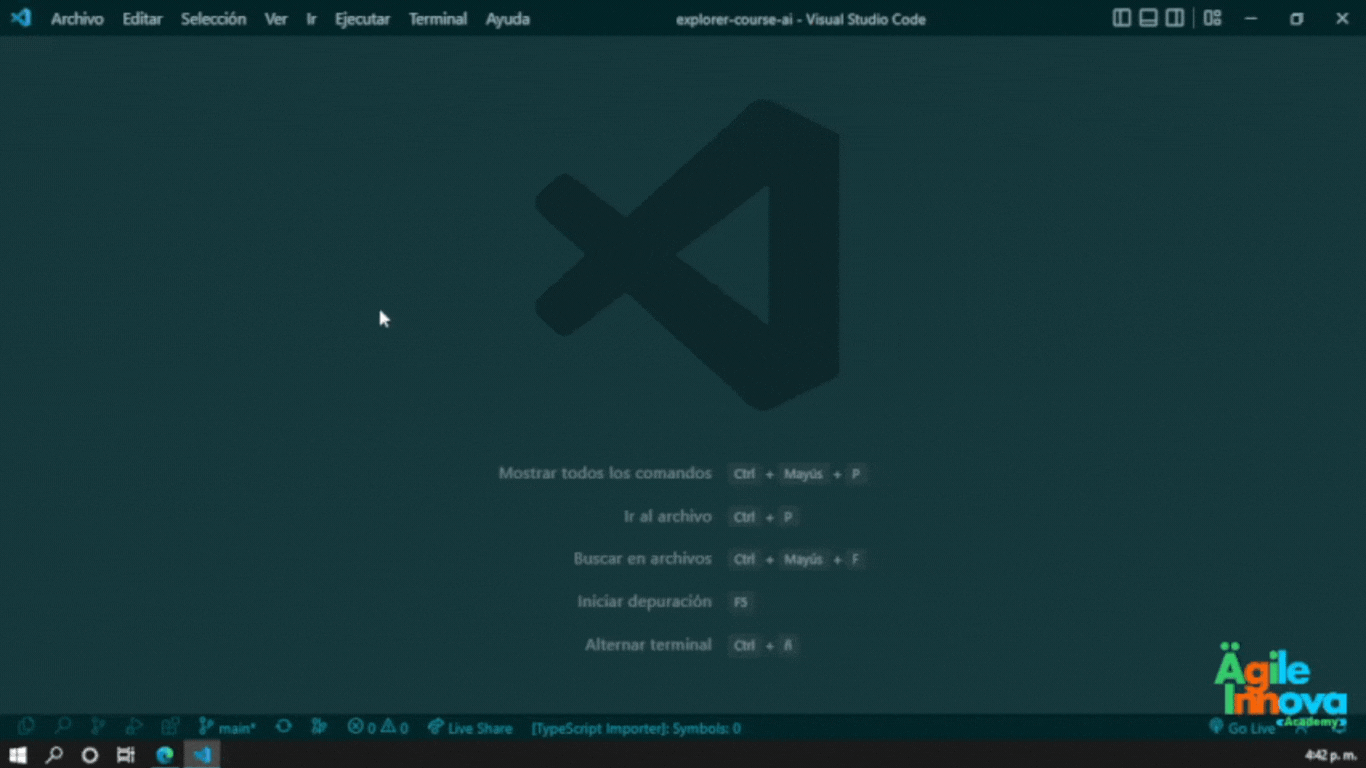Open Windows taskbar search
This screenshot has height=768, width=1366.
[x=54, y=755]
